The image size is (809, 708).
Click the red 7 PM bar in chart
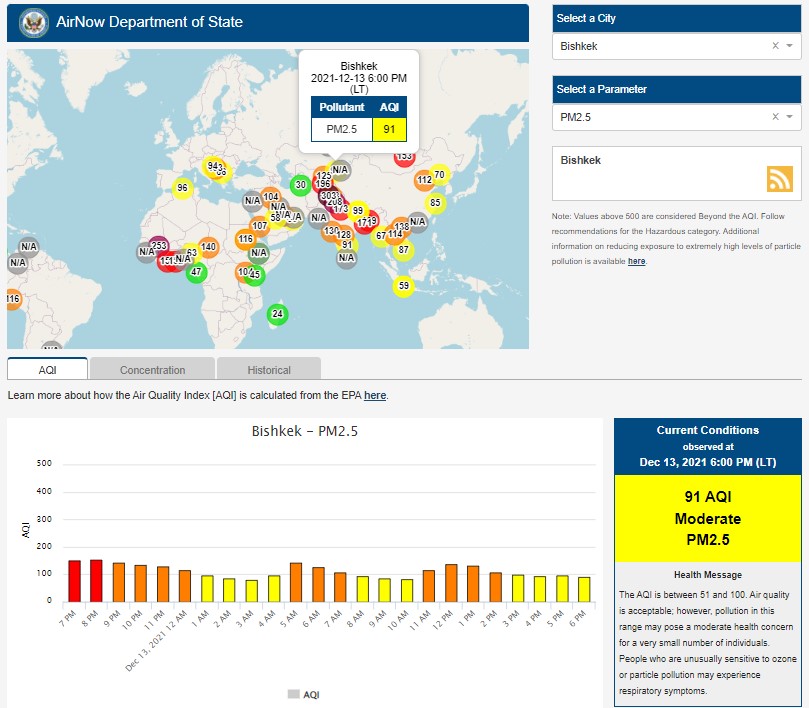(x=74, y=580)
